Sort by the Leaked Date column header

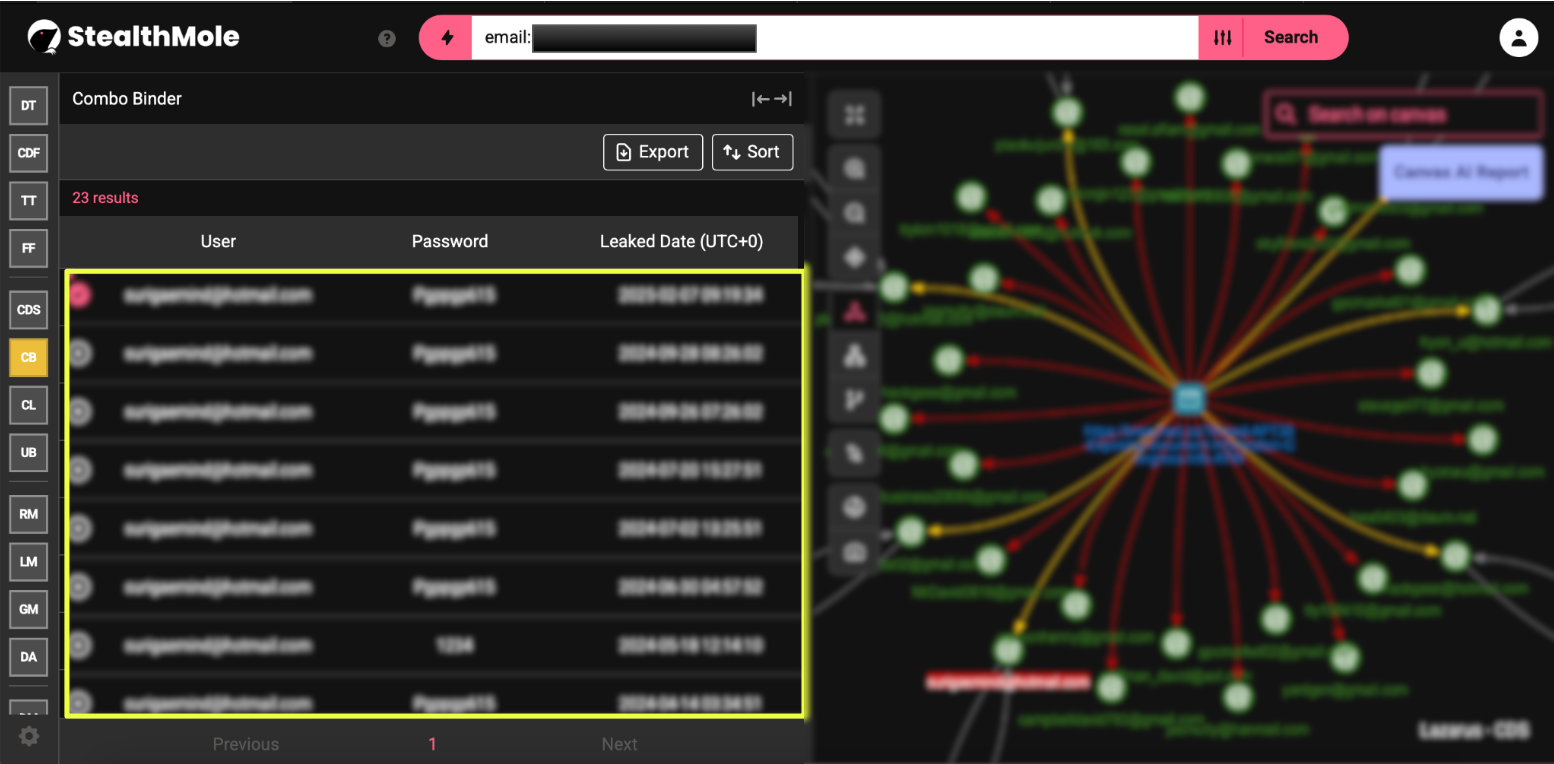click(681, 241)
